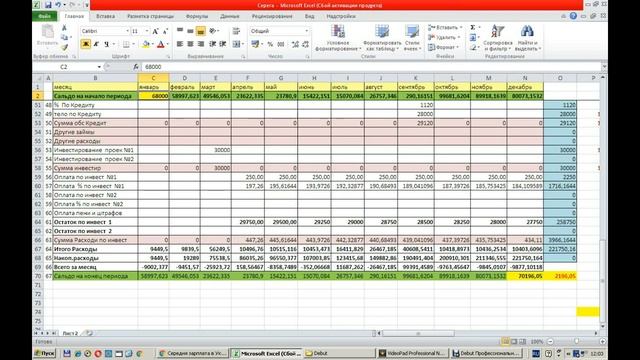Click the Excel Help question mark icon
This screenshot has height=360, width=640.
[x=573, y=16]
